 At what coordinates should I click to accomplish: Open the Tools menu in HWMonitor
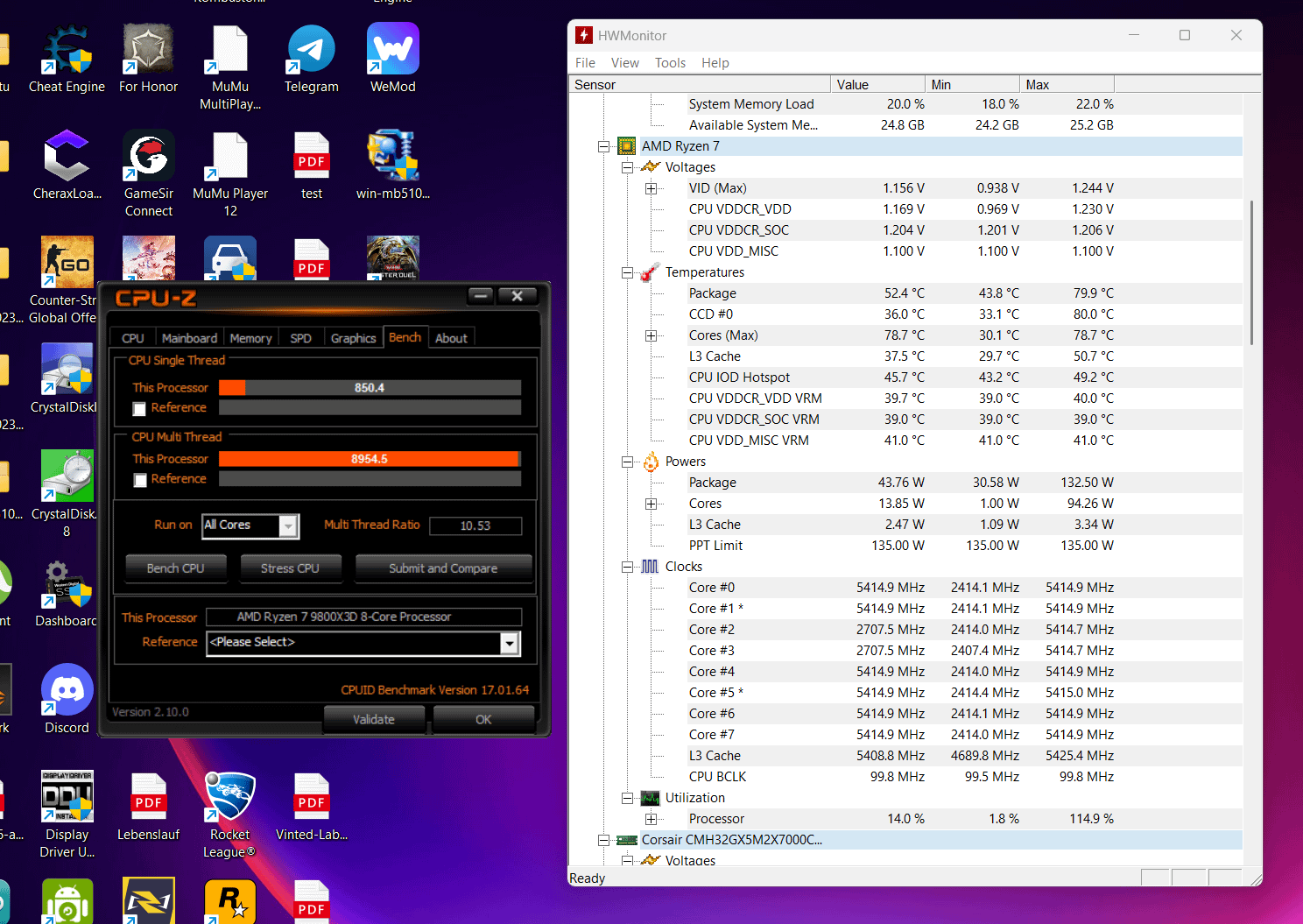coord(670,63)
